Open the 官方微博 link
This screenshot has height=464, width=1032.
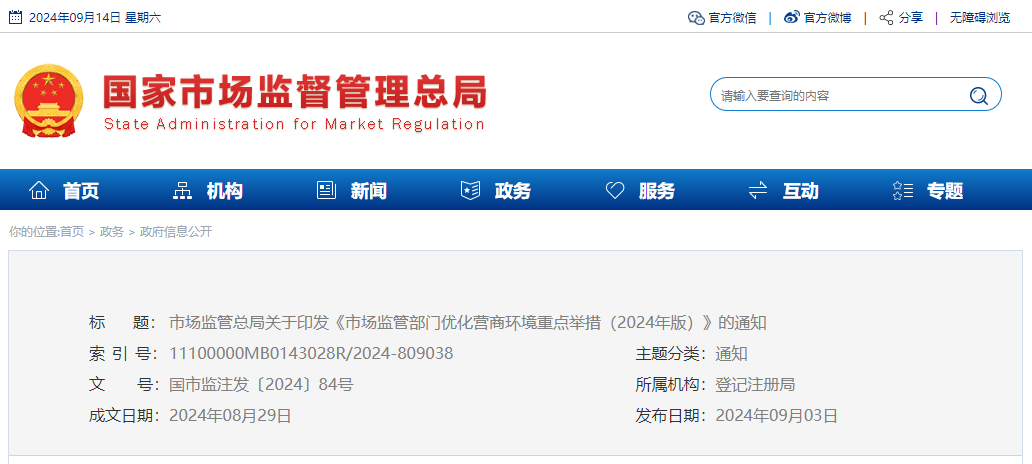828,18
